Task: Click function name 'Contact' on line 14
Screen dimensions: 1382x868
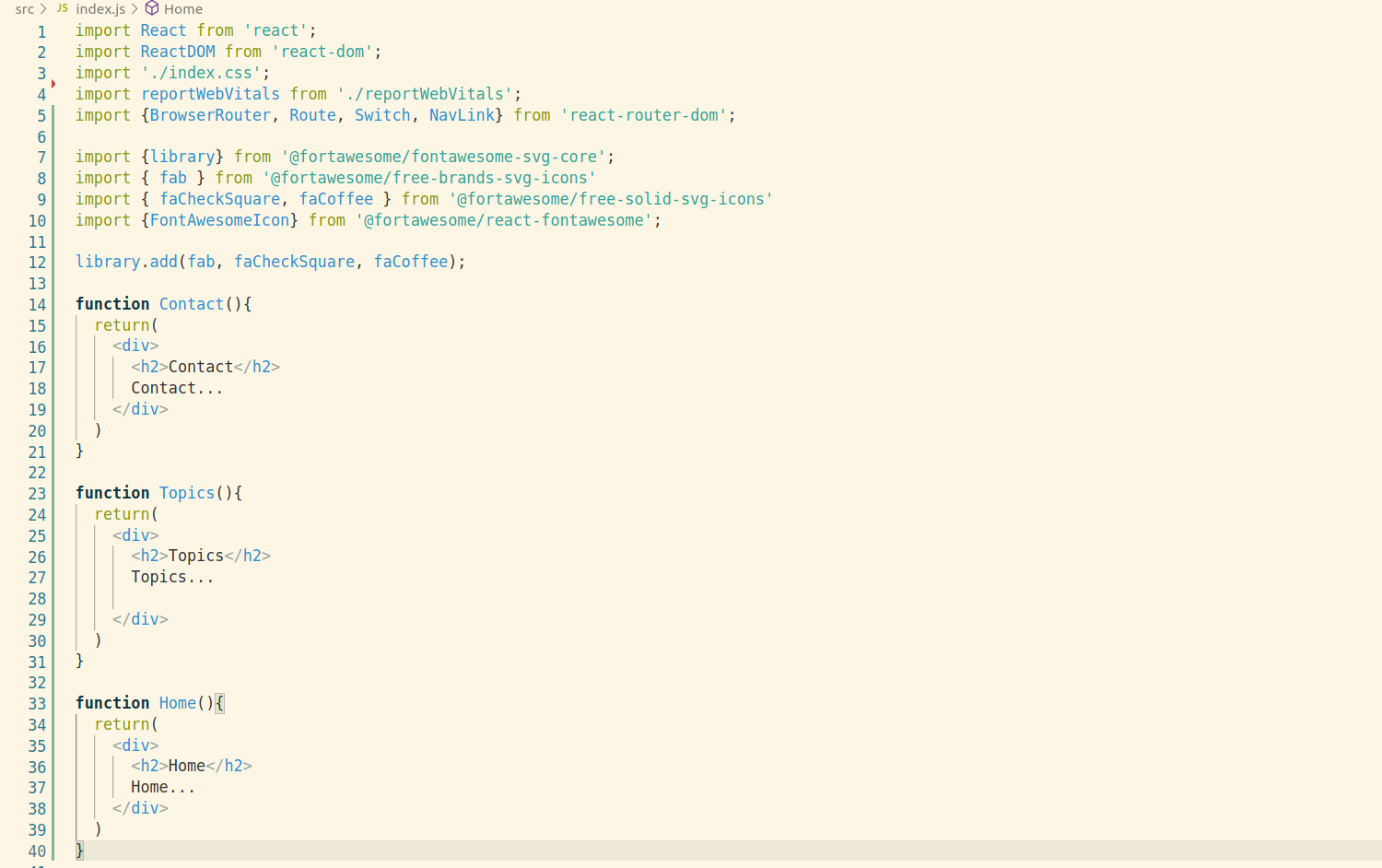Action: (192, 304)
